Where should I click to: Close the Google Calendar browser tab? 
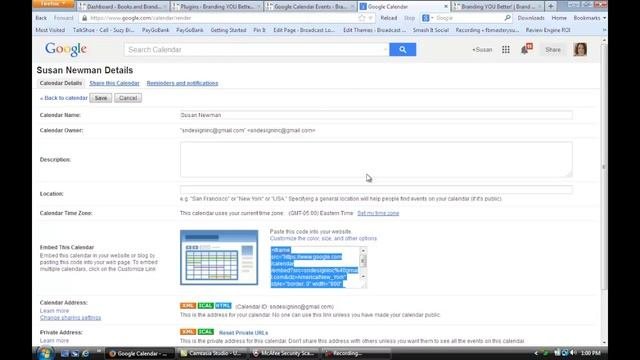coord(445,7)
